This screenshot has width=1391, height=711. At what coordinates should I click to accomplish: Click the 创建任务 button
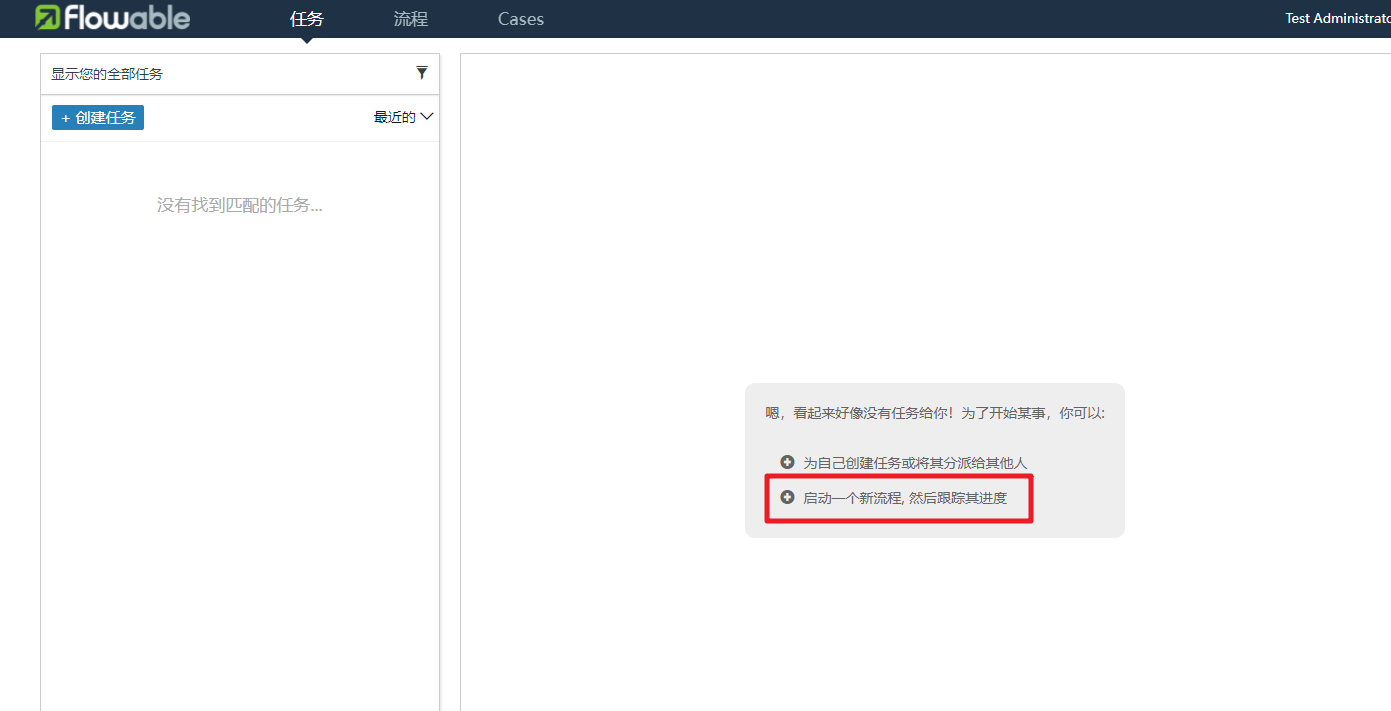pos(98,118)
